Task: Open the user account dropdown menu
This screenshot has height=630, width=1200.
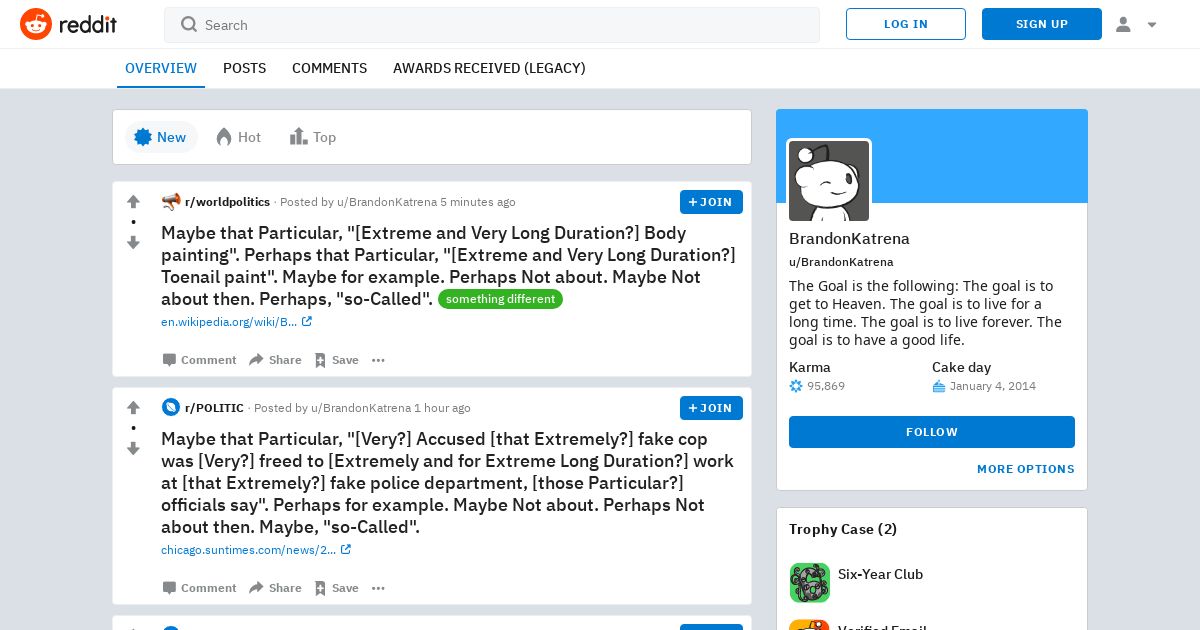Action: pyautogui.click(x=1136, y=24)
